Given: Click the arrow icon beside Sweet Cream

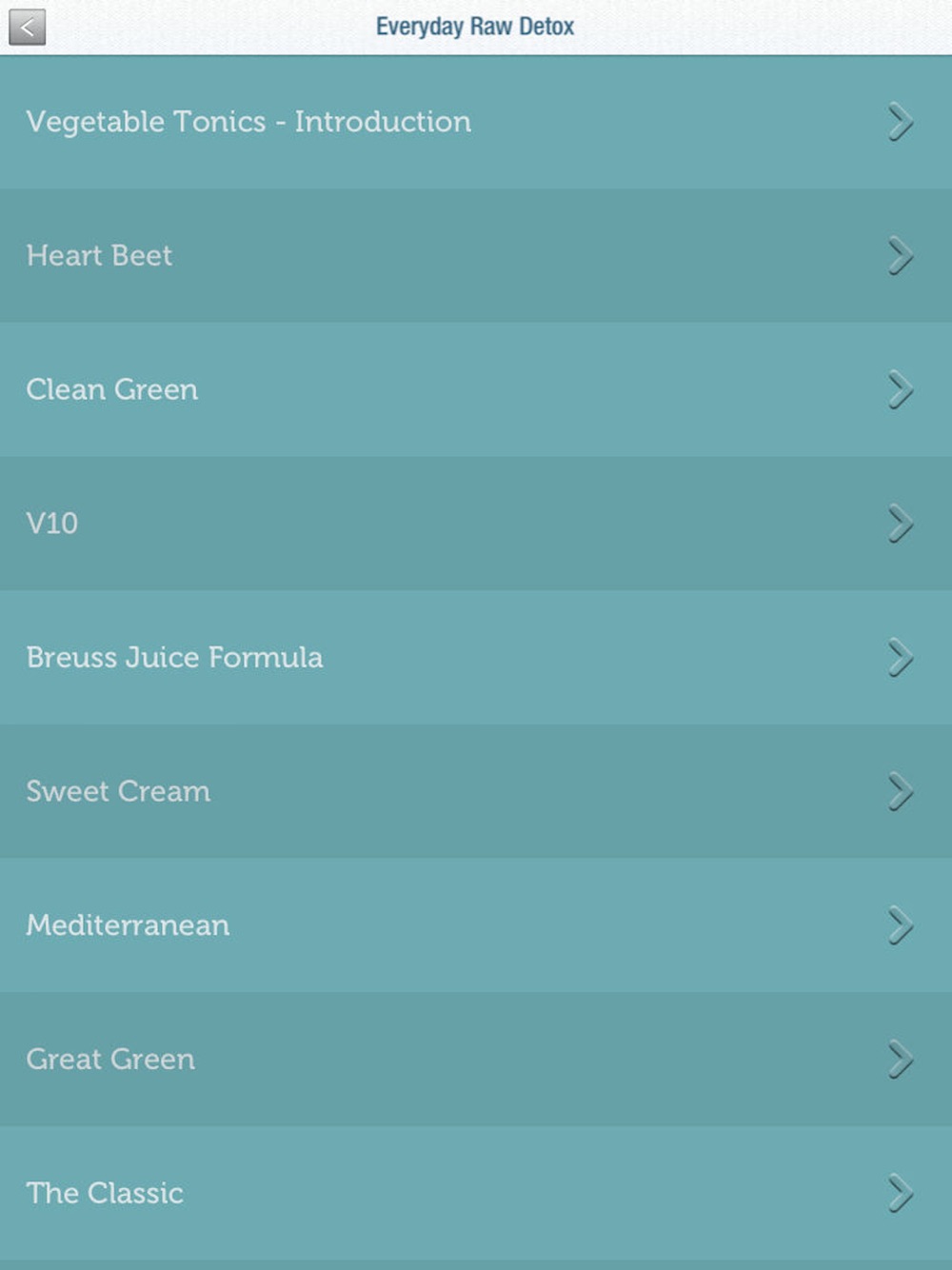Looking at the screenshot, I should point(901,792).
